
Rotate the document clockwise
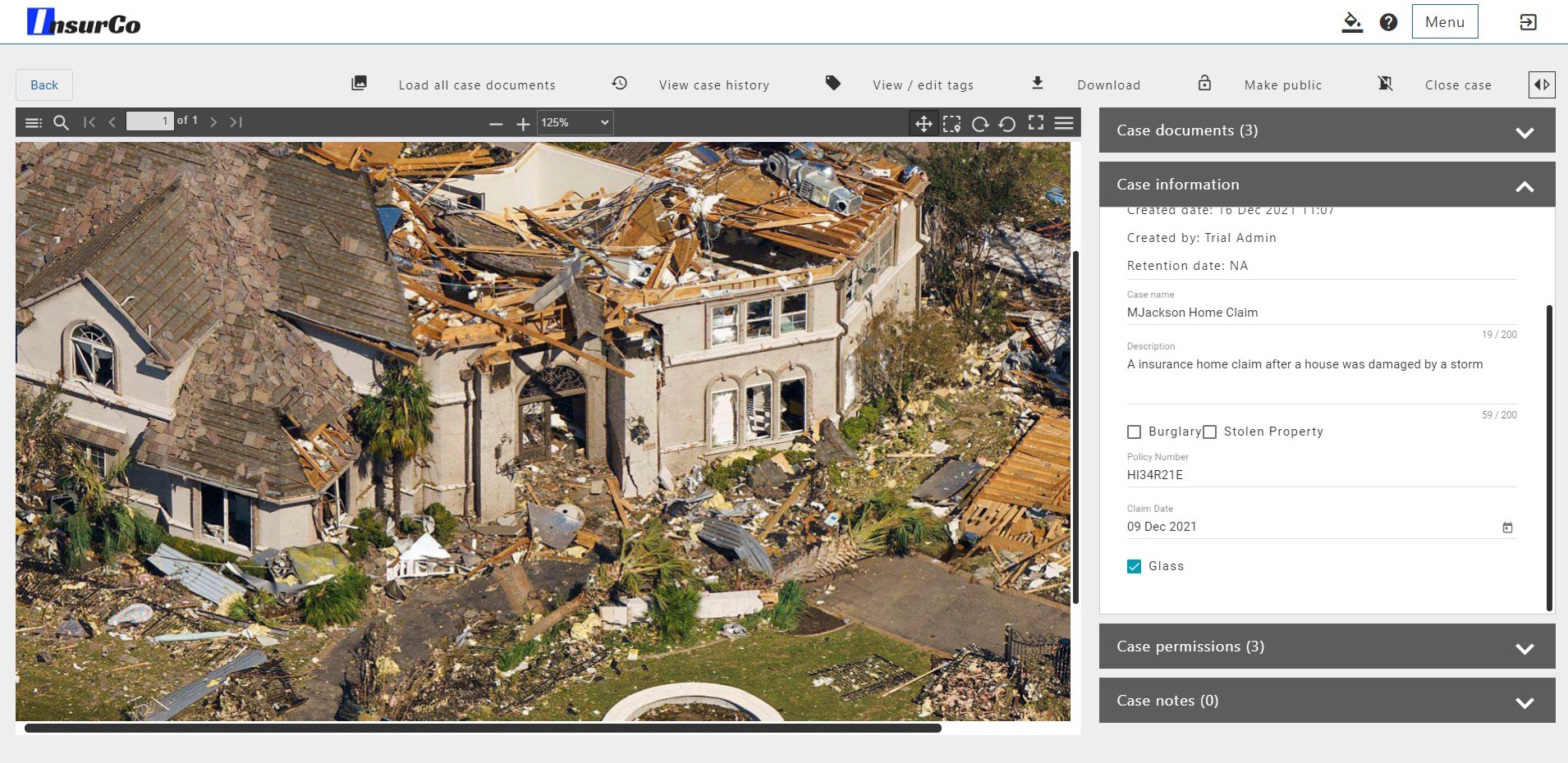979,124
